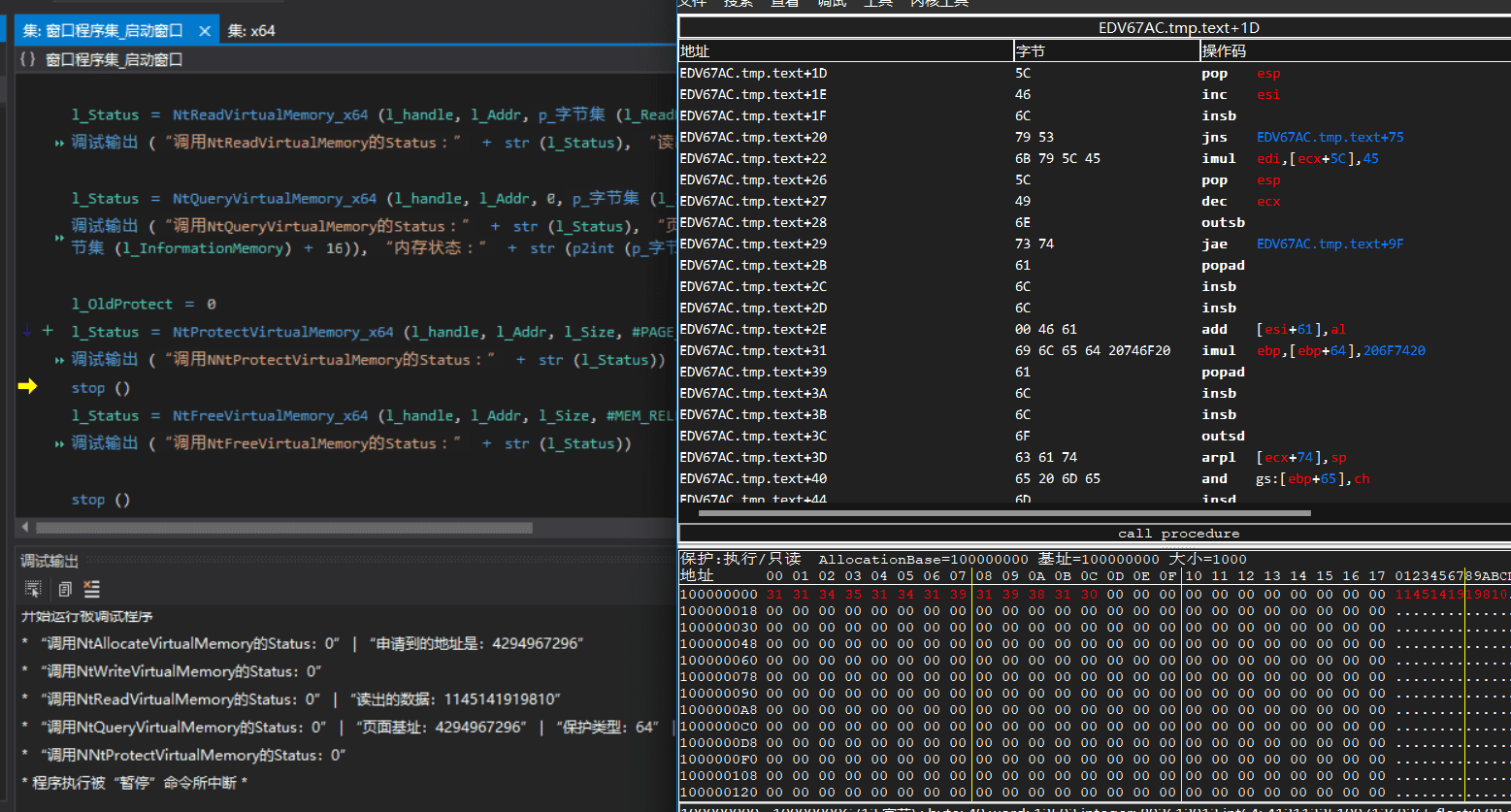Image resolution: width=1511 pixels, height=812 pixels.
Task: Select hex dump row 100000000
Action: (x=1095, y=594)
